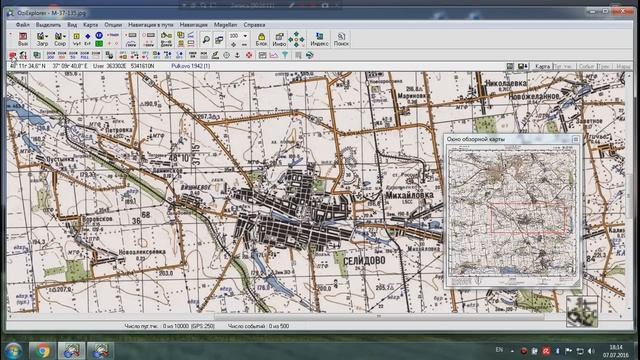Open the zoom magnifier tool
The width and height of the screenshot is (640, 360).
click(206, 40)
